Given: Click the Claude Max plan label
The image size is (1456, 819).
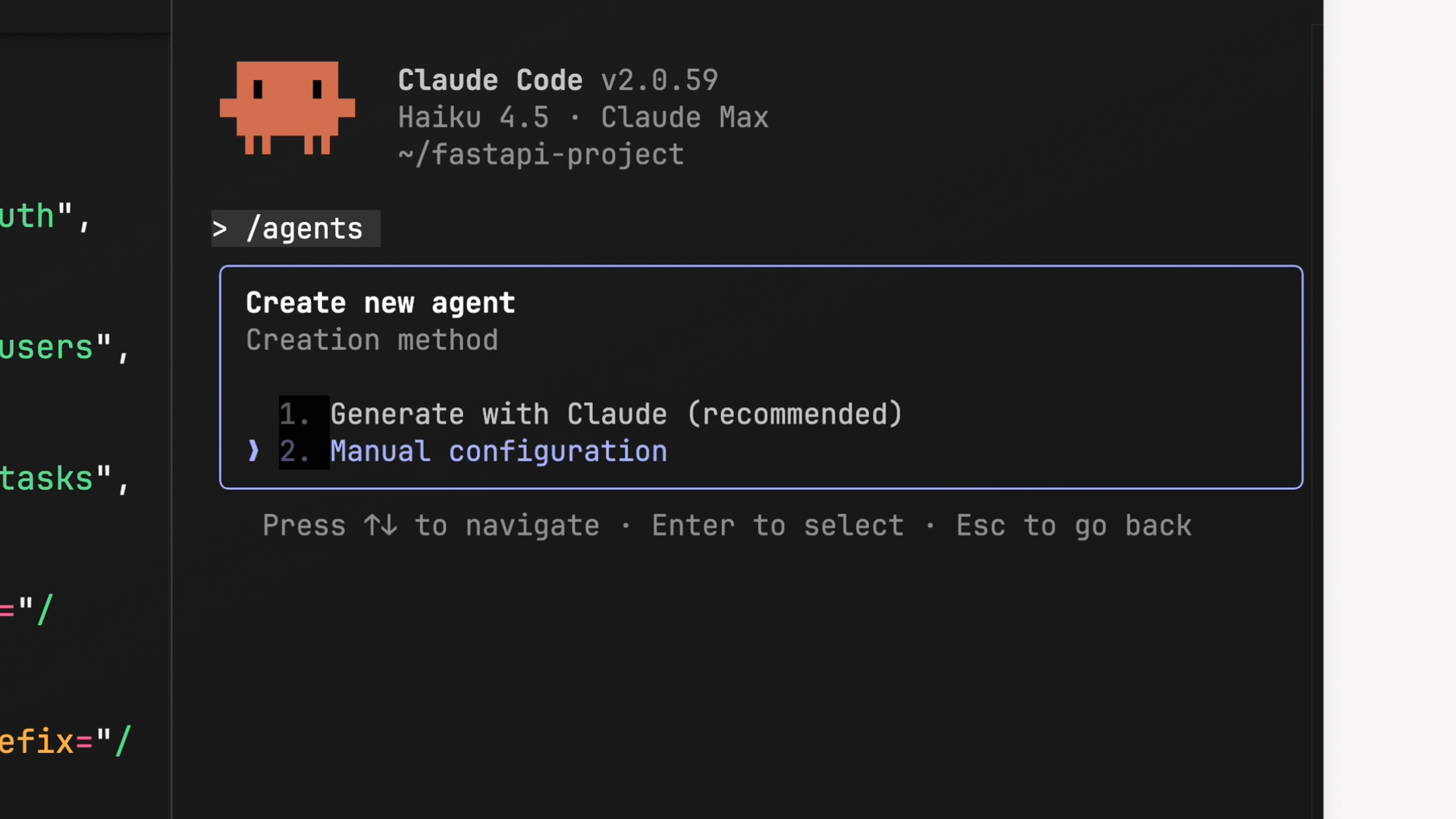Looking at the screenshot, I should click(684, 118).
